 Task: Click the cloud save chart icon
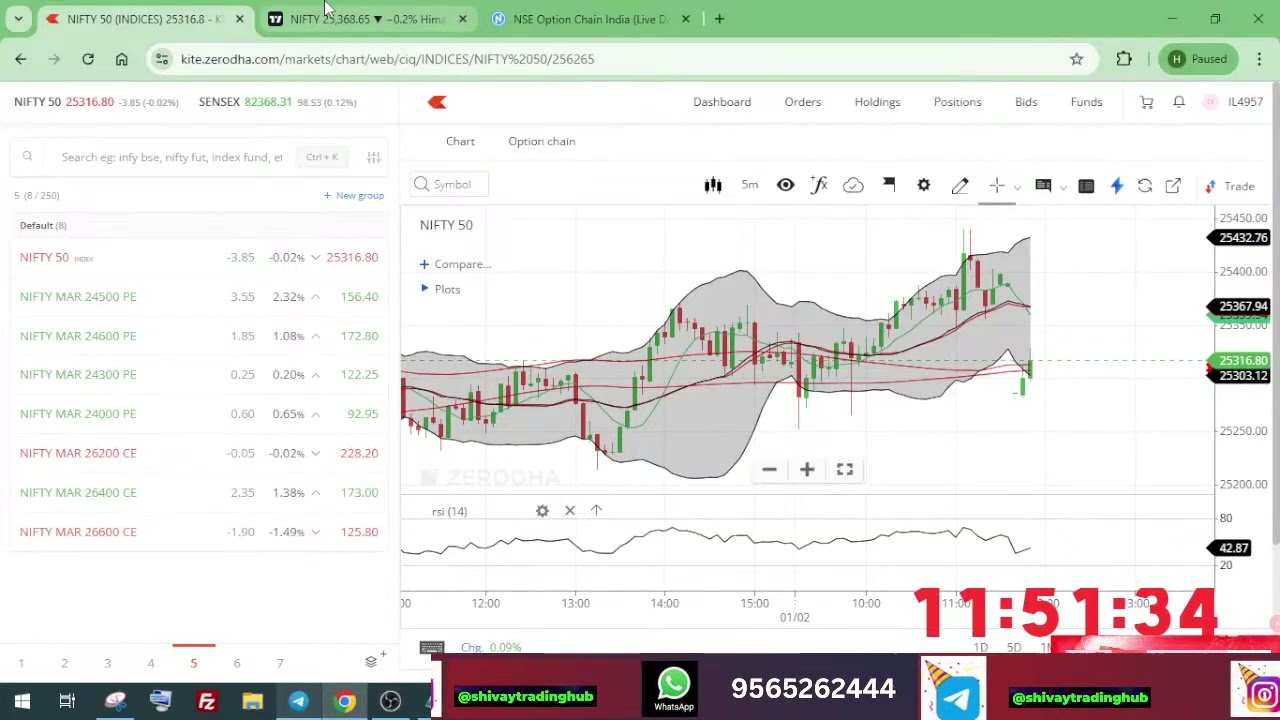point(853,185)
